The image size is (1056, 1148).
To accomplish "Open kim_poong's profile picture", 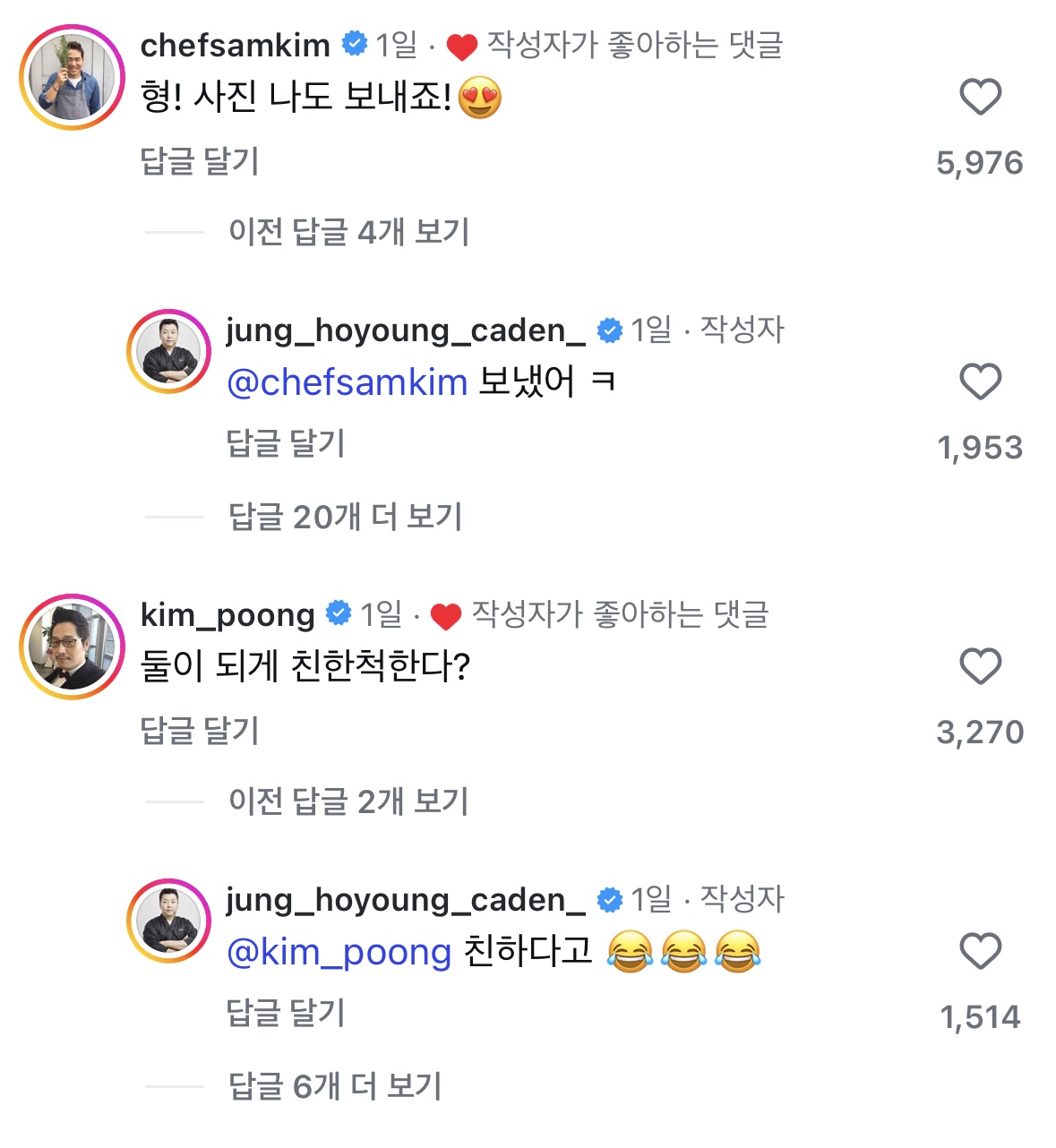I will click(73, 647).
